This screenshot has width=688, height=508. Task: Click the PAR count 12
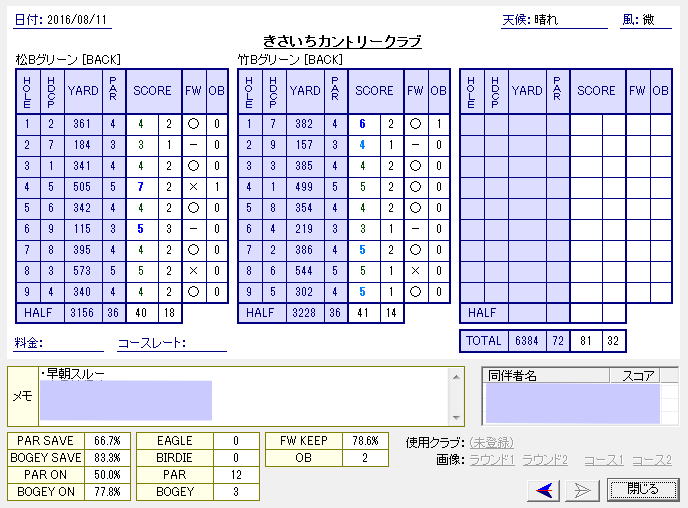pos(236,475)
